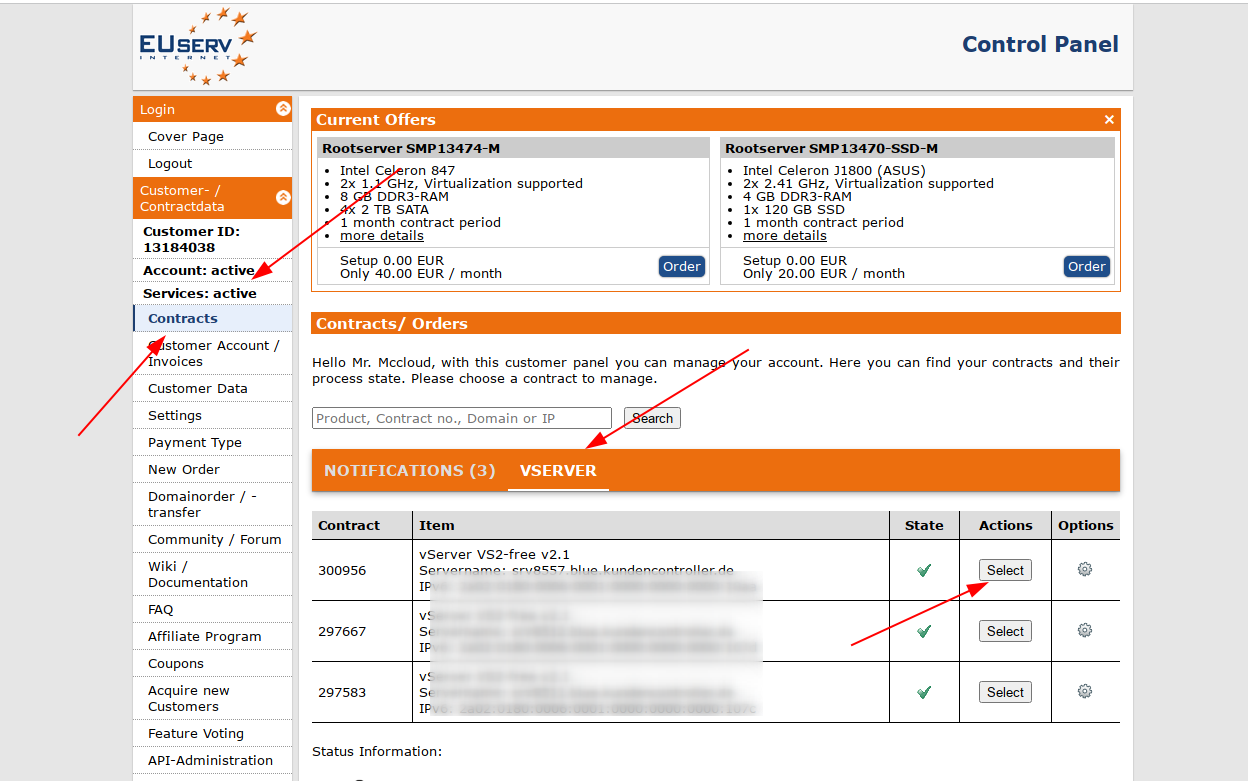Switch to the VSERVER tab

(558, 470)
